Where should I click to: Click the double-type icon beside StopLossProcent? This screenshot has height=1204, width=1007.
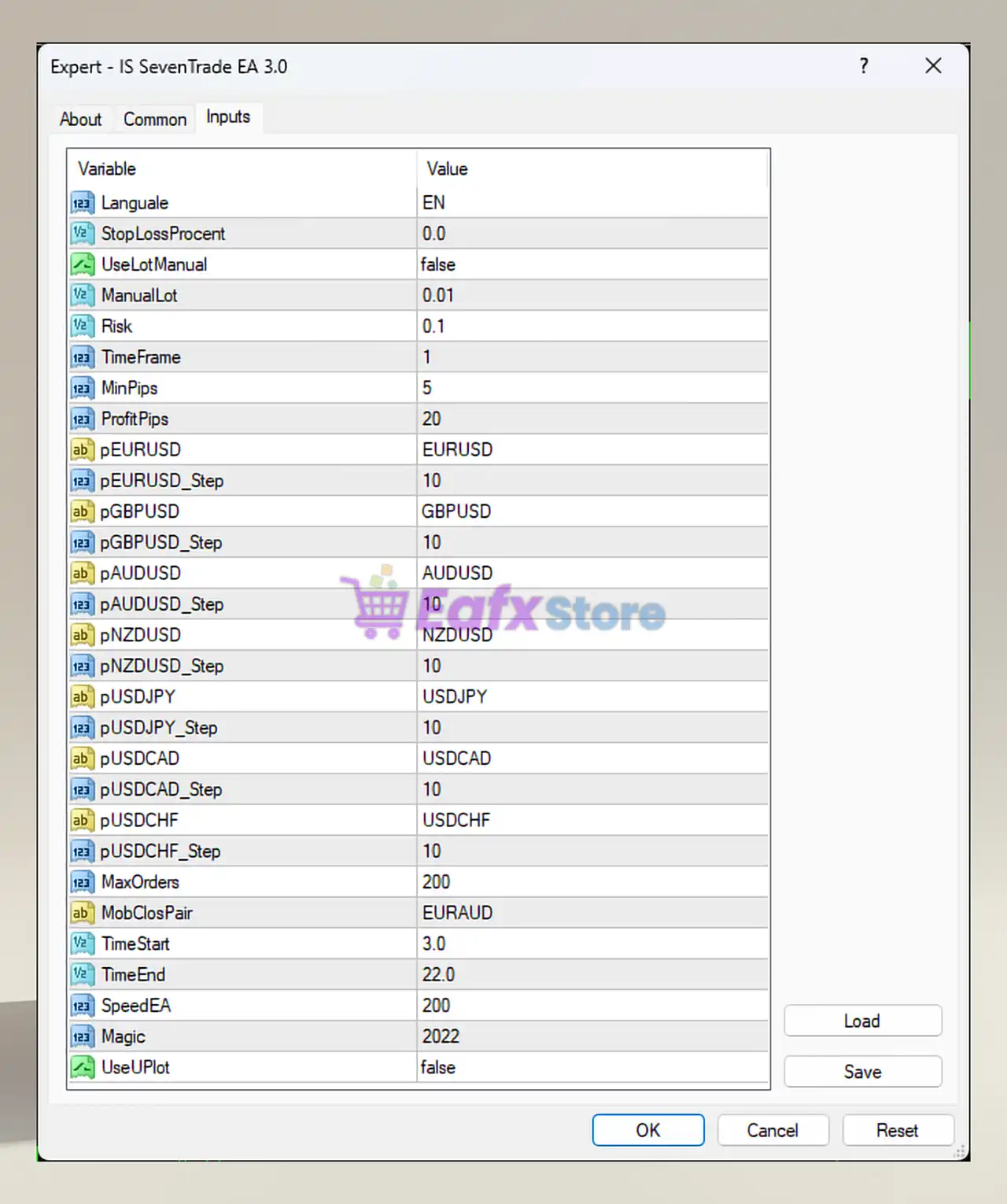pos(82,234)
